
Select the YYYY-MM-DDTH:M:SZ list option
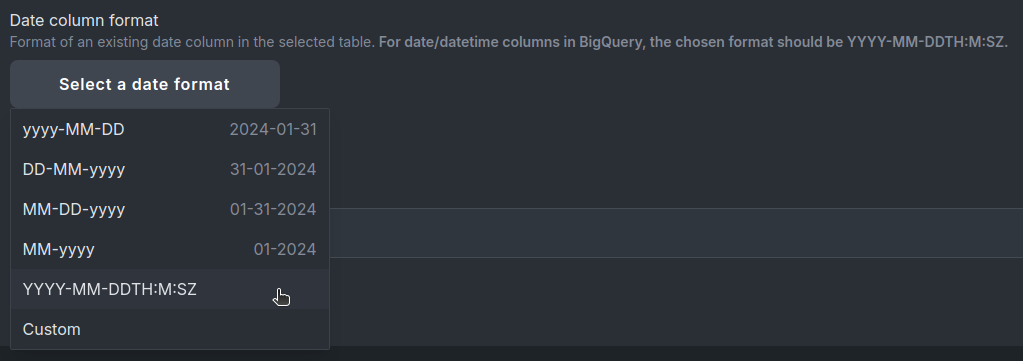click(x=170, y=289)
